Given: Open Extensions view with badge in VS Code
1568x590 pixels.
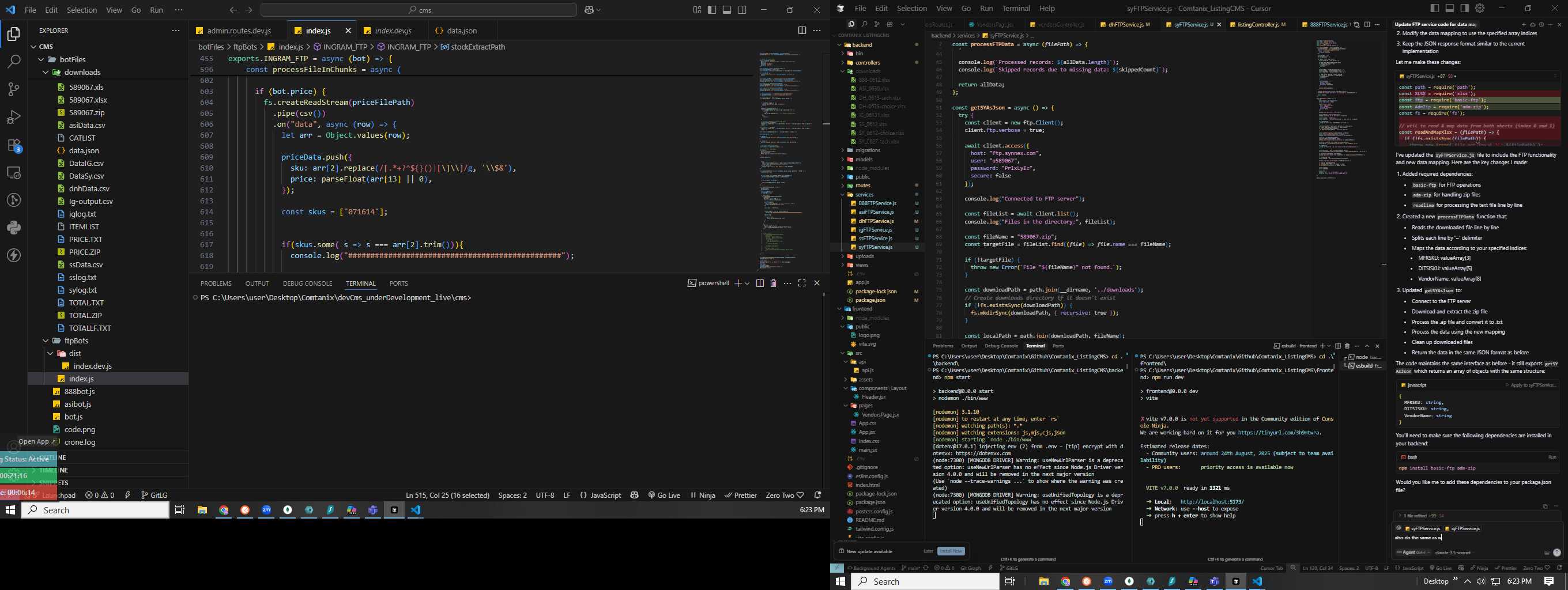Looking at the screenshot, I should point(13,145).
